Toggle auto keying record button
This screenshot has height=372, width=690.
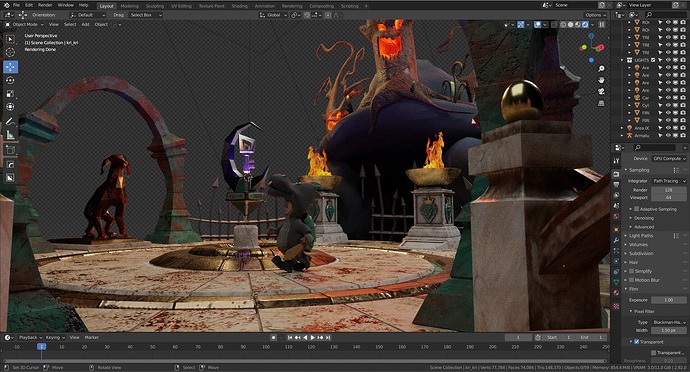273,338
